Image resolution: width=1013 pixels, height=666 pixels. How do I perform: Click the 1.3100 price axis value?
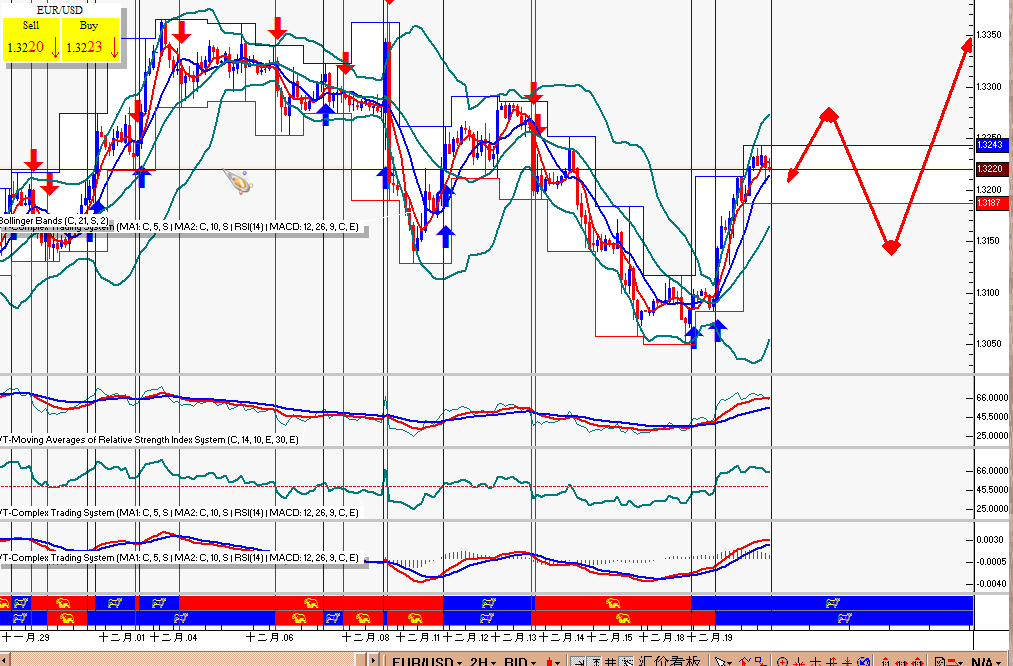[989, 293]
